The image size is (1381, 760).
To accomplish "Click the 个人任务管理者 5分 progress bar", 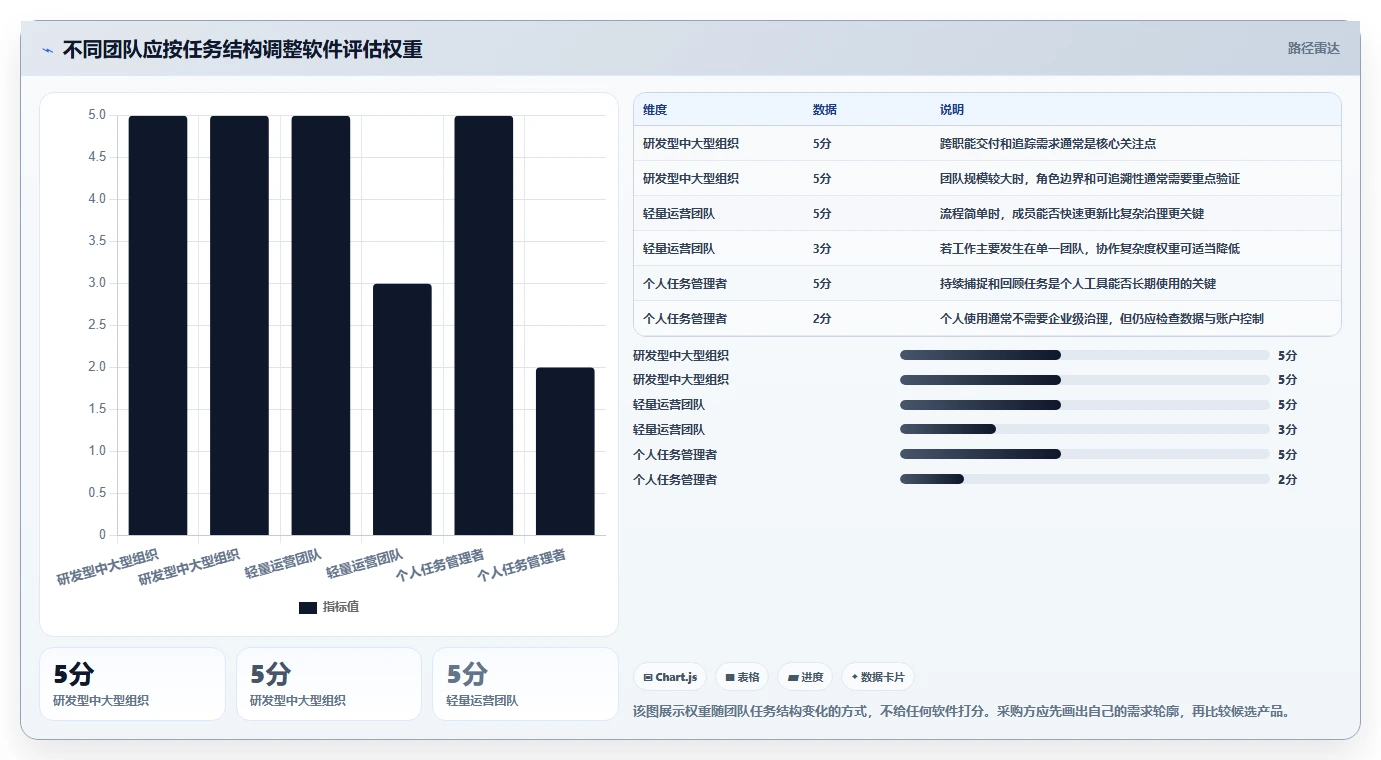I will [1084, 455].
